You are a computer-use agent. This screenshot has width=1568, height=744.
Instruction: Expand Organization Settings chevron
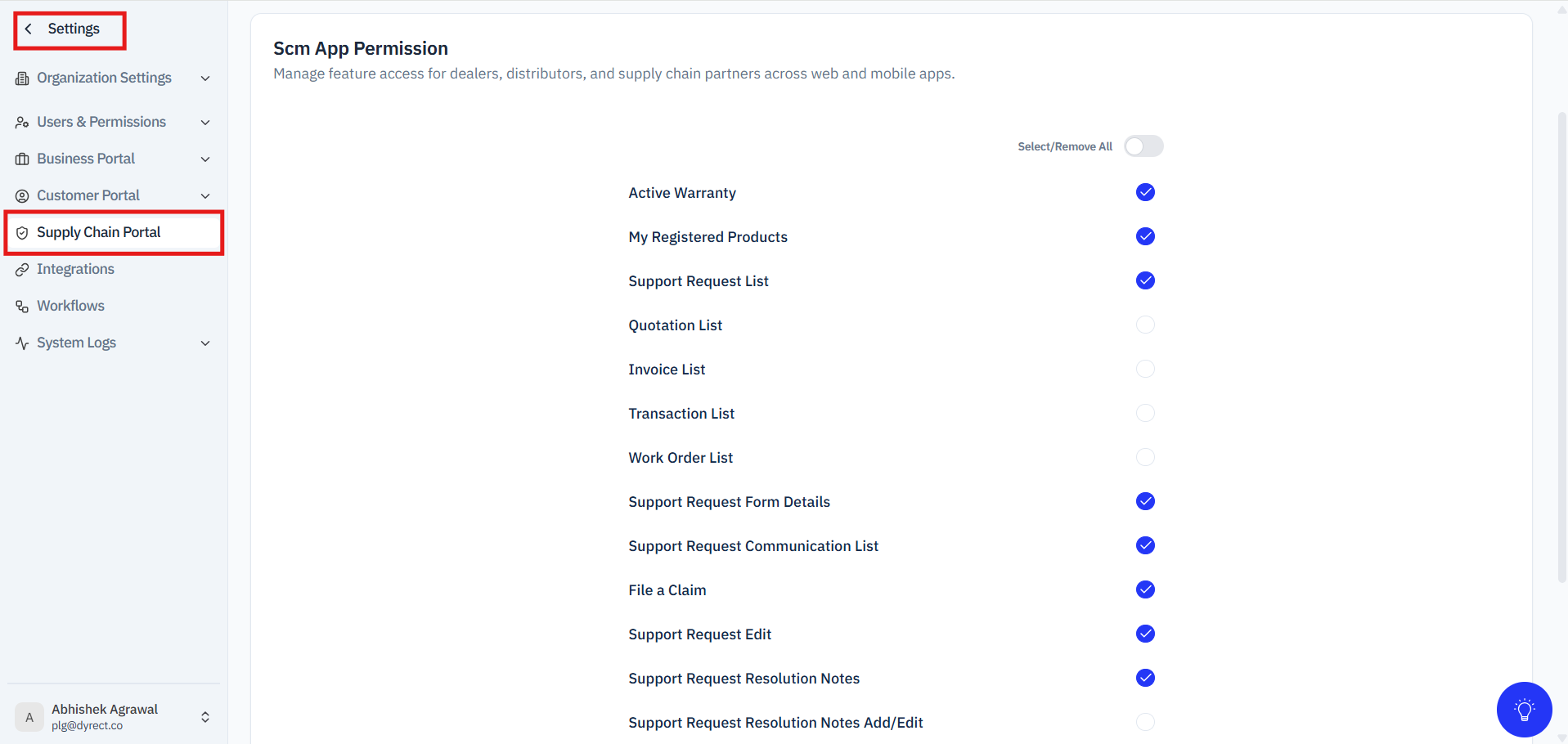(x=205, y=78)
